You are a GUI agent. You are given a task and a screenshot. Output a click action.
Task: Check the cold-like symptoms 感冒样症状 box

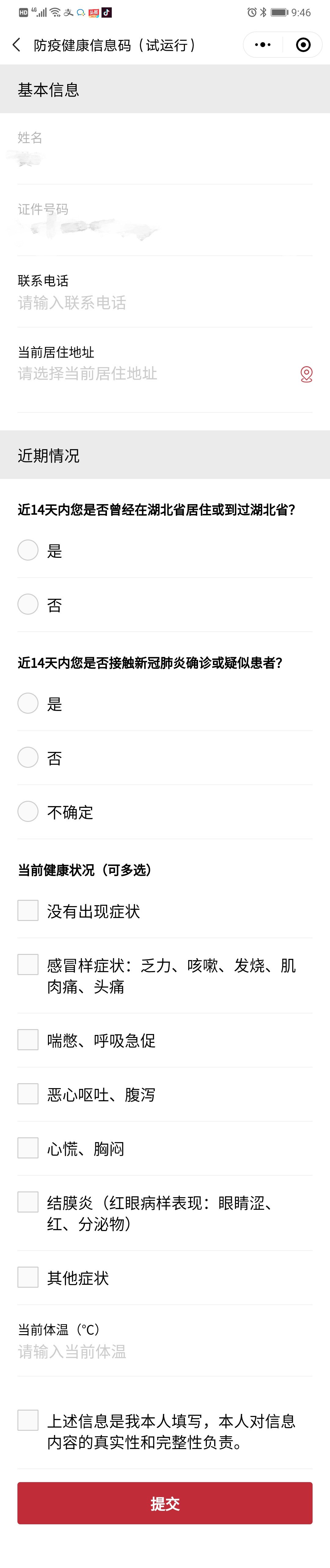(28, 965)
